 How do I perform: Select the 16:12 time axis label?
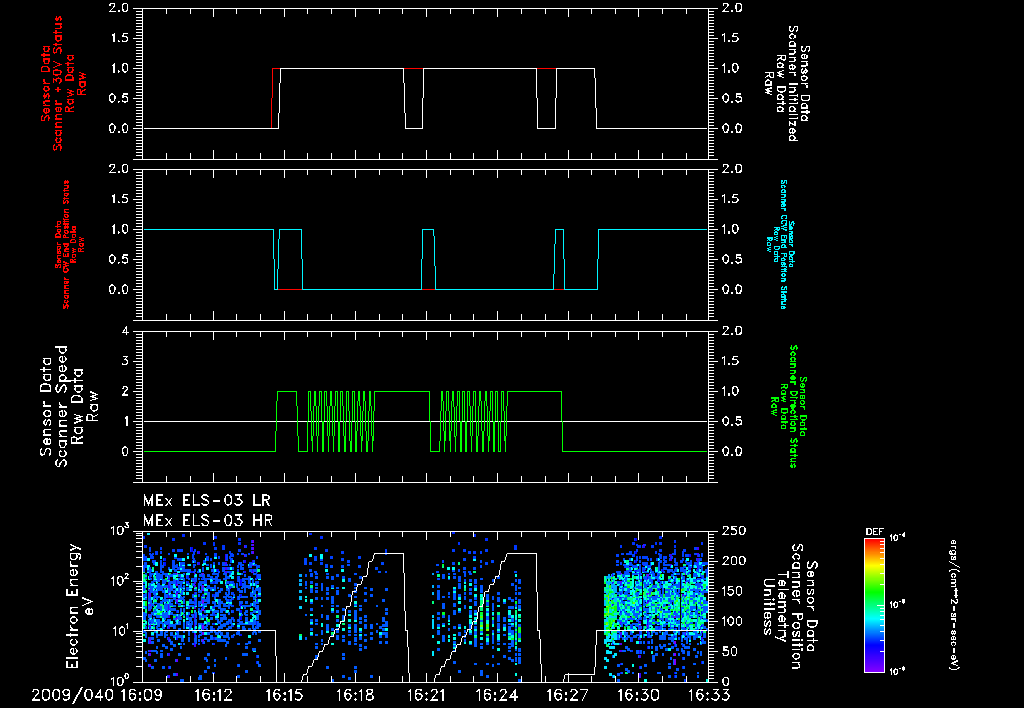[213, 695]
